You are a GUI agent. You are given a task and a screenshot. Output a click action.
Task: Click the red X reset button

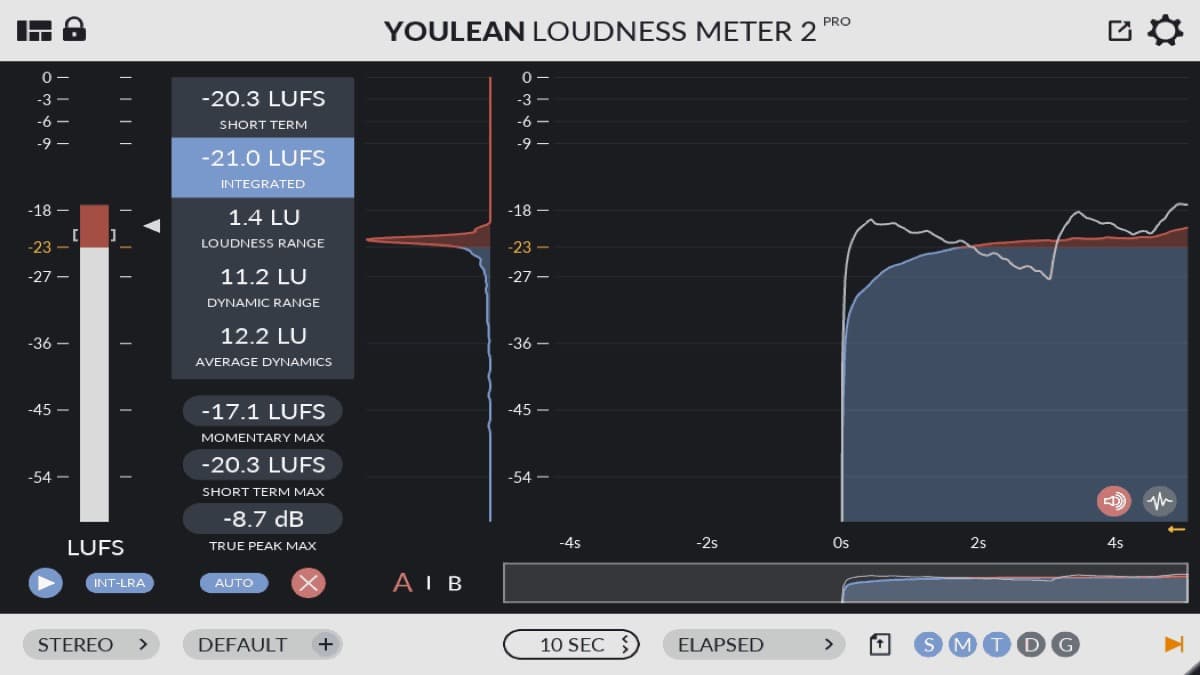click(308, 582)
